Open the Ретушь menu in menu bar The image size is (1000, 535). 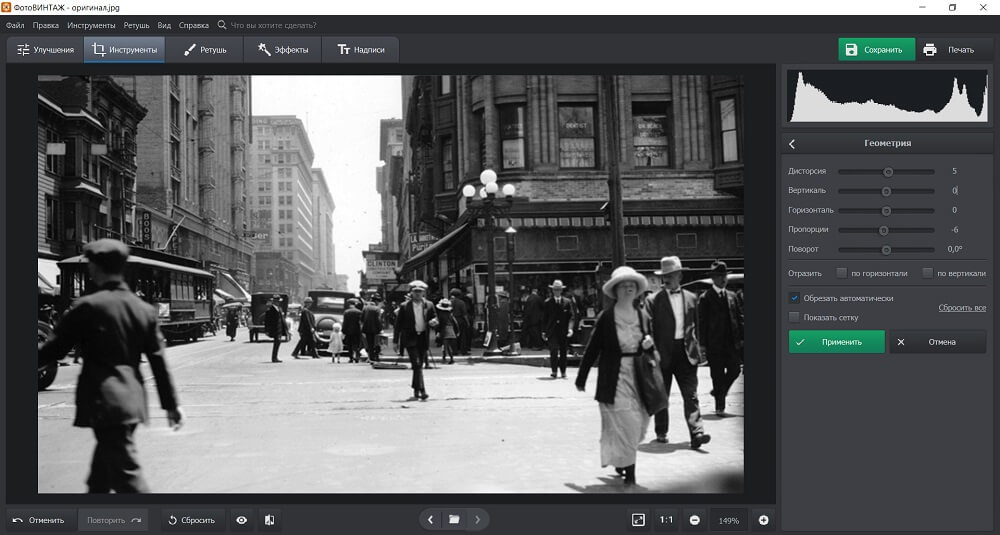pyautogui.click(x=136, y=26)
